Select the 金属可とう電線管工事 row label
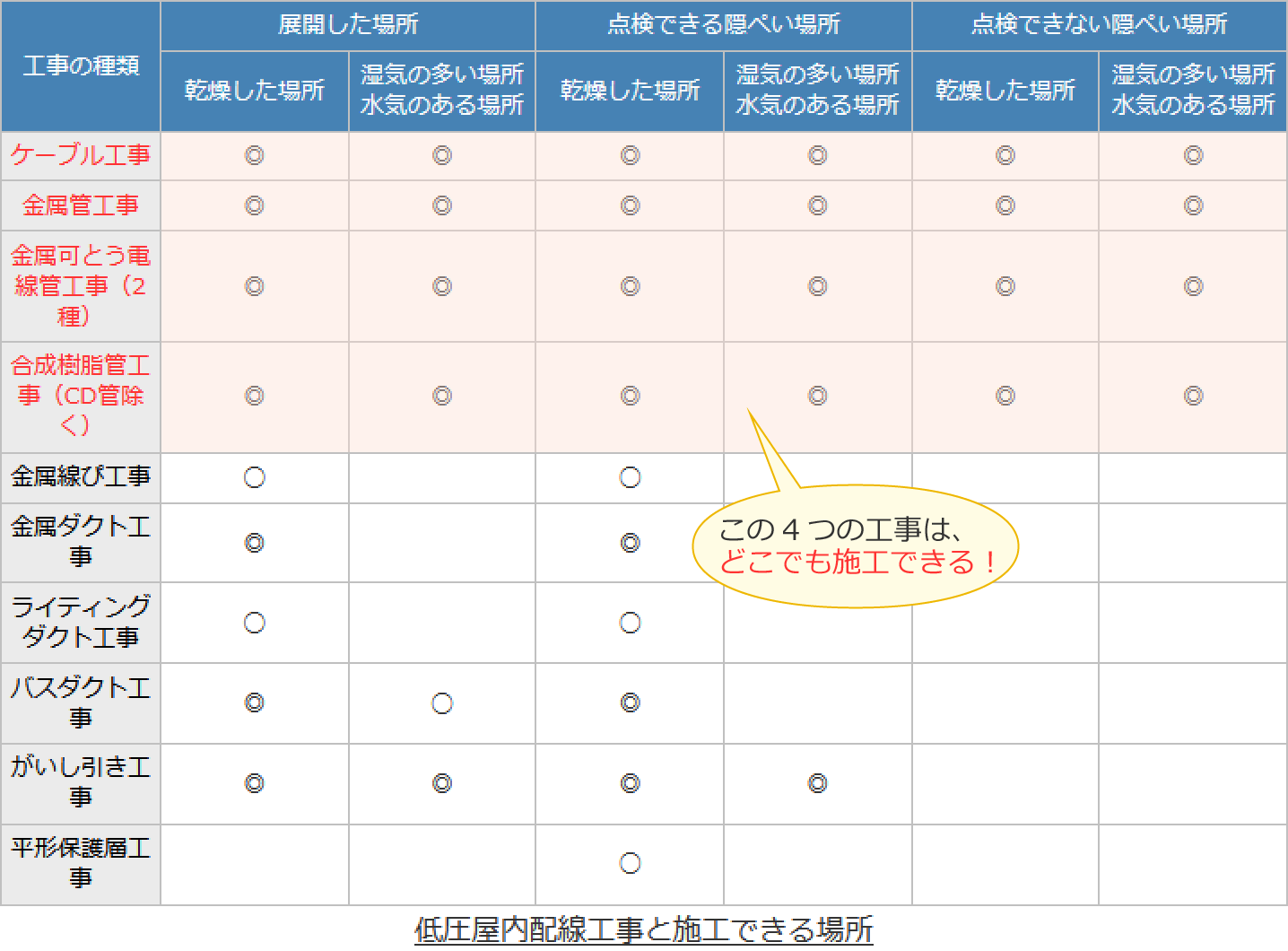This screenshot has height=951, width=1288. [x=81, y=286]
